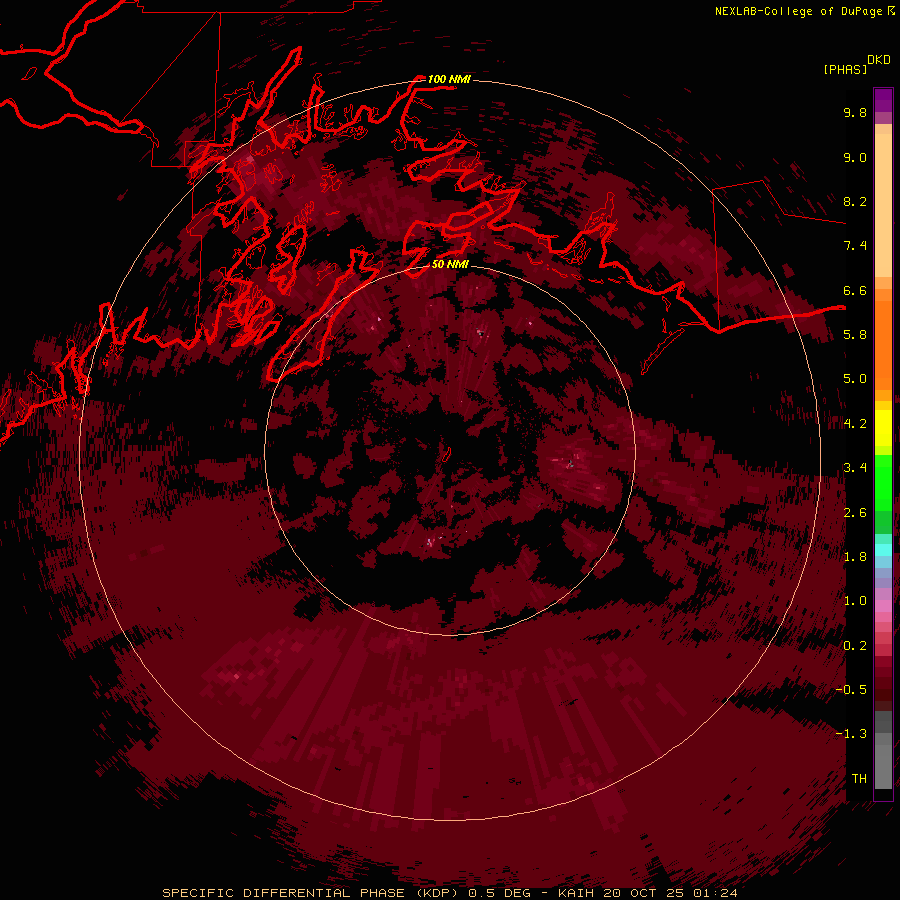The image size is (900, 900).
Task: Click the 5.8 value on color scale
Action: 855,335
